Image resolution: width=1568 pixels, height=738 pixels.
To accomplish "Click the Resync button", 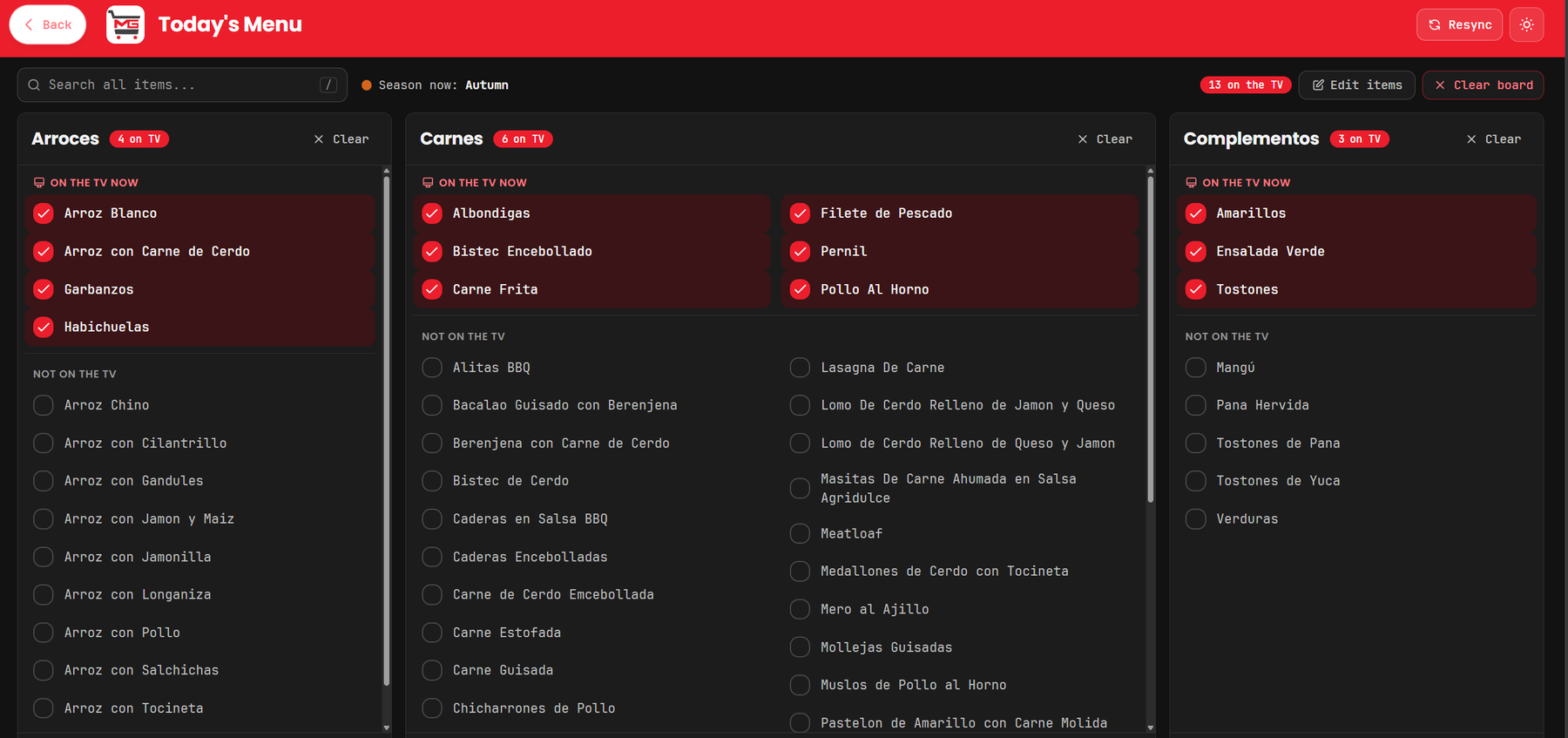I will [1459, 24].
